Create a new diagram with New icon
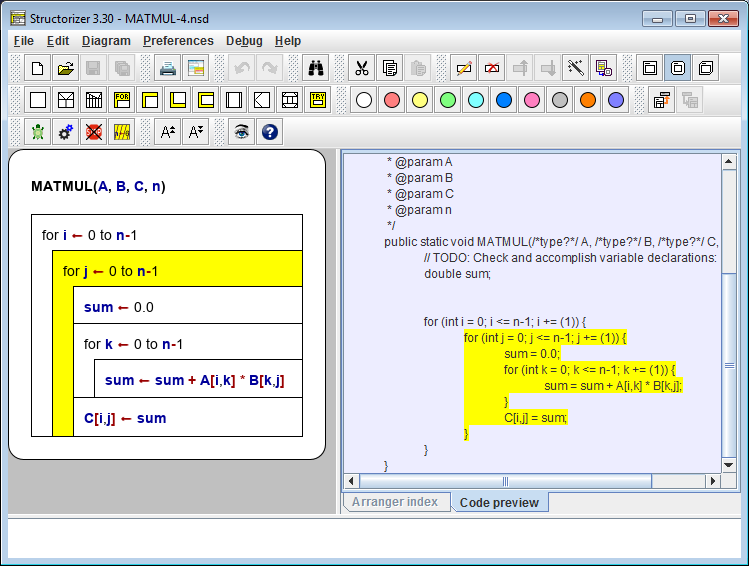Image resolution: width=749 pixels, height=566 pixels. (37, 68)
